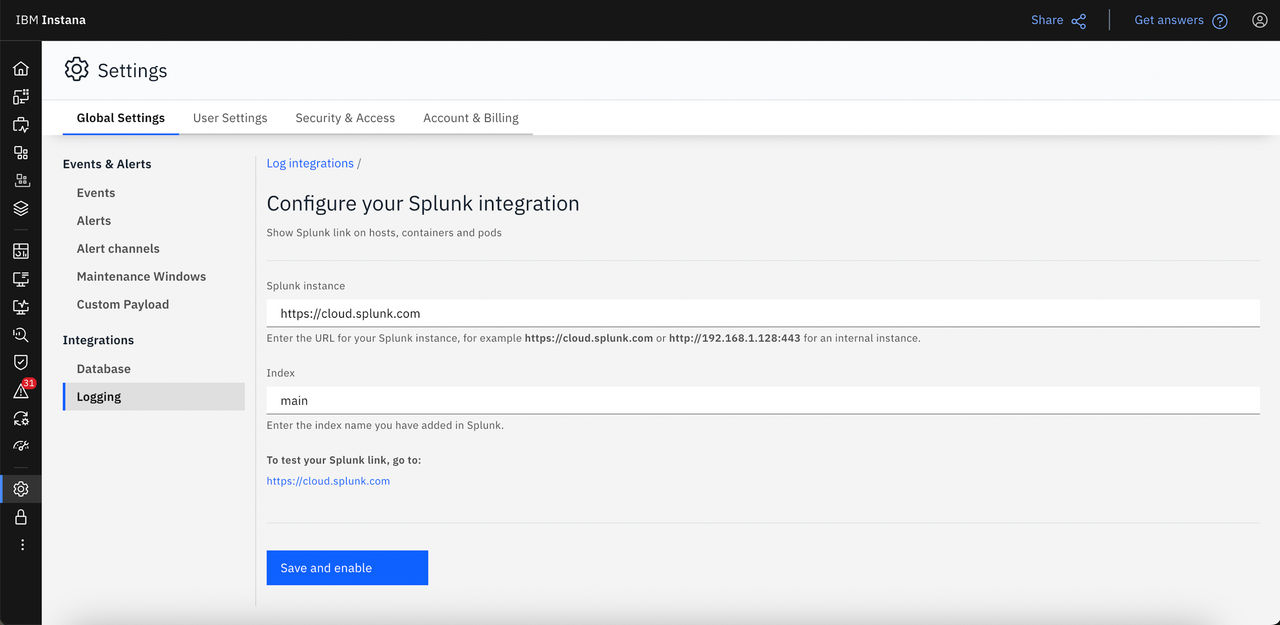Open the dashboard panel with charts icon
Image resolution: width=1280 pixels, height=625 pixels.
pyautogui.click(x=21, y=251)
